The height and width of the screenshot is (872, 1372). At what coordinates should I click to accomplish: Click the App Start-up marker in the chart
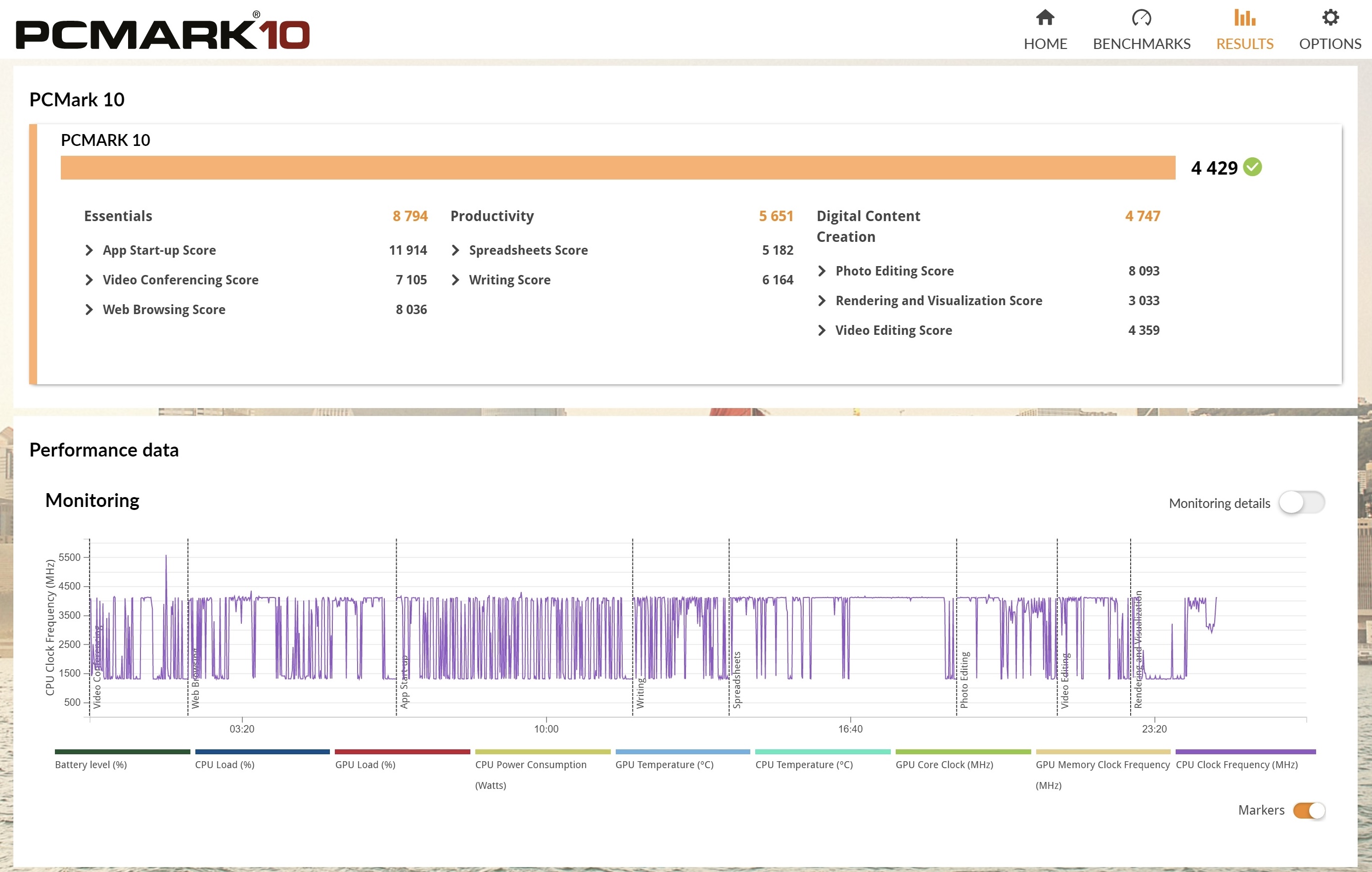tap(404, 682)
